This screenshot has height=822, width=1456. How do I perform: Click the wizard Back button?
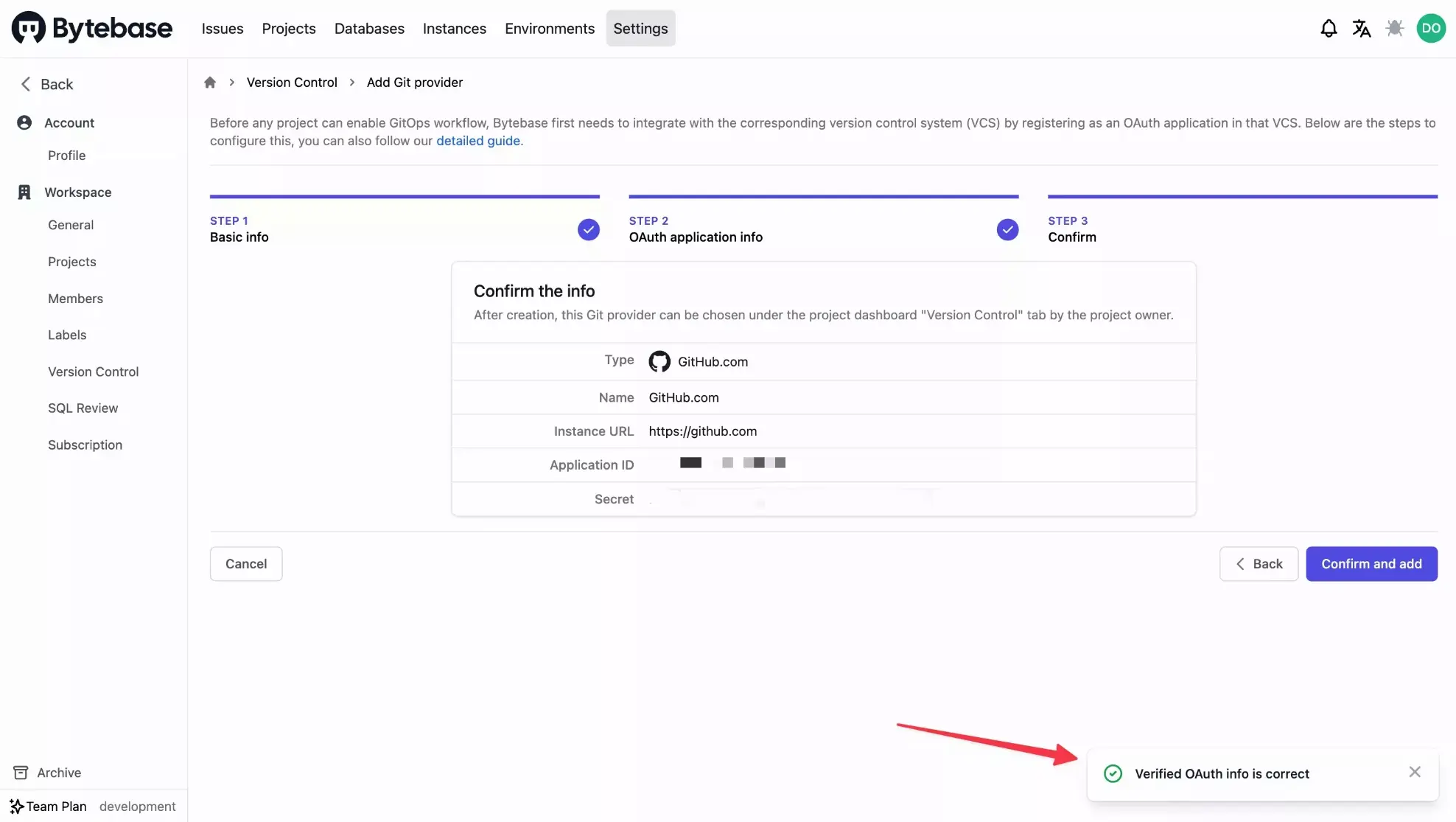click(x=1259, y=564)
